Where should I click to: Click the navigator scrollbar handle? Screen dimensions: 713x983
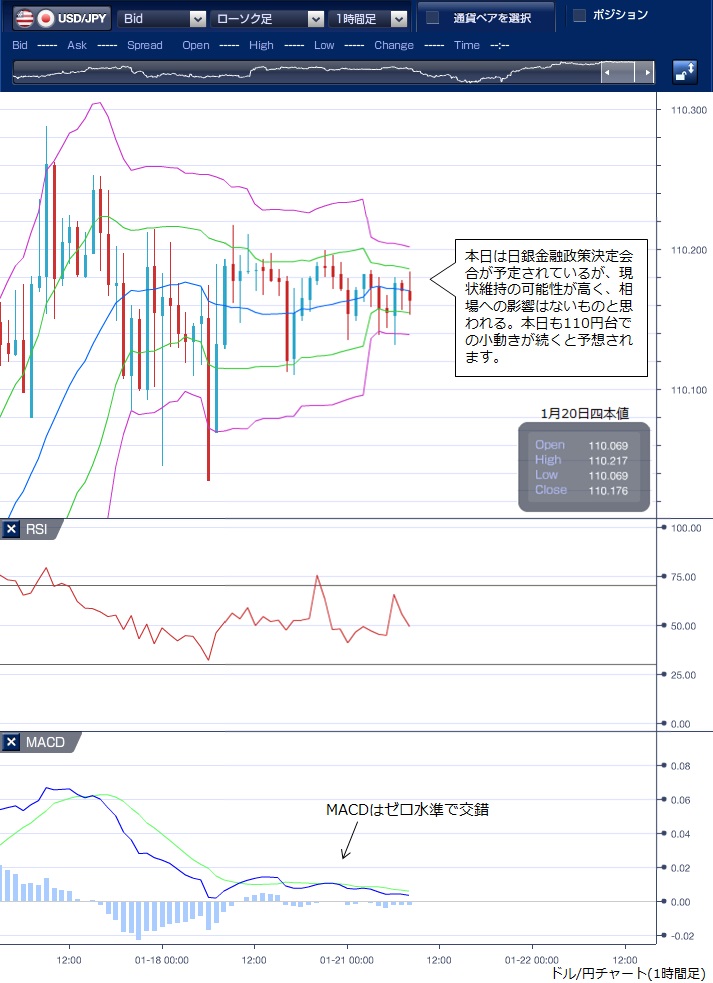pos(627,73)
